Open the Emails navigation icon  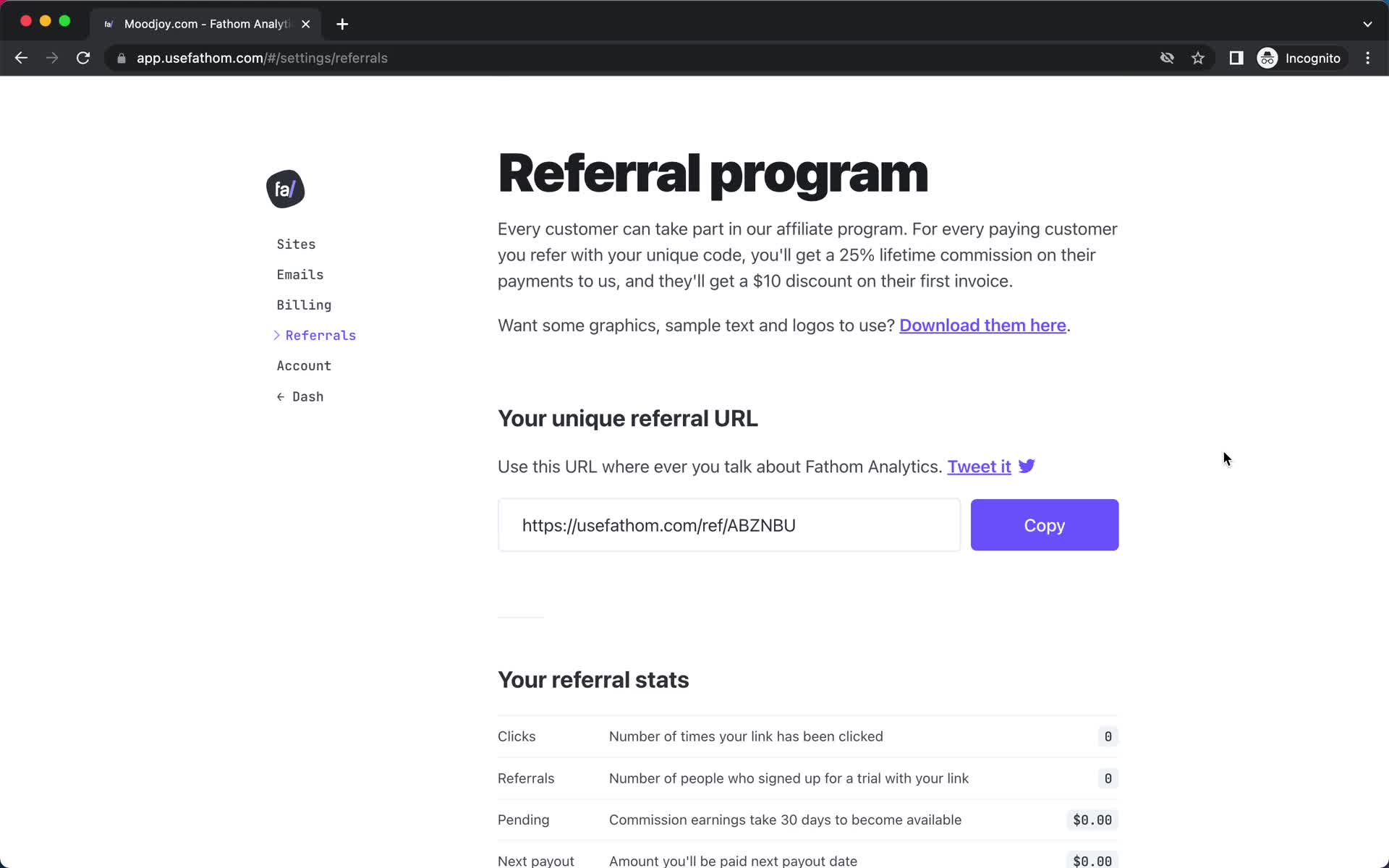300,274
